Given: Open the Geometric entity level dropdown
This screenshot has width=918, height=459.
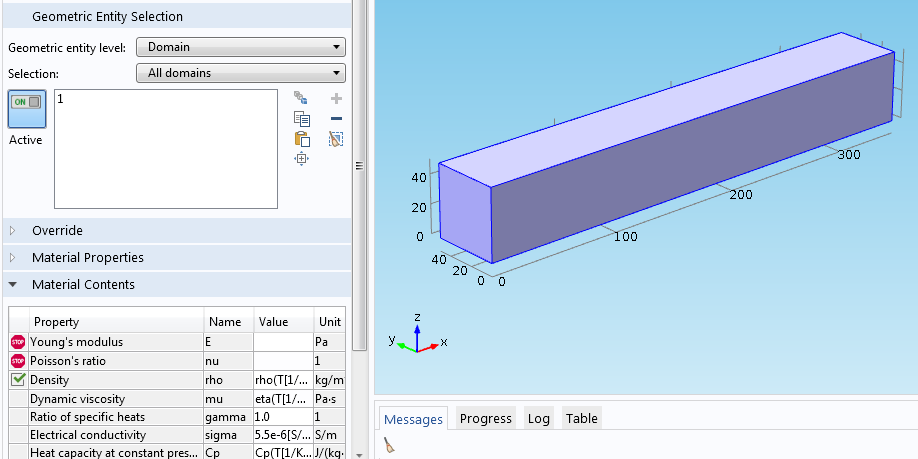Looking at the screenshot, I should (x=240, y=47).
